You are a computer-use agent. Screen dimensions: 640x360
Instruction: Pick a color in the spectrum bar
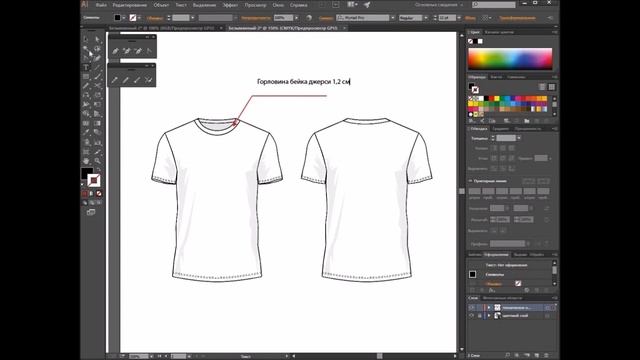pos(510,59)
